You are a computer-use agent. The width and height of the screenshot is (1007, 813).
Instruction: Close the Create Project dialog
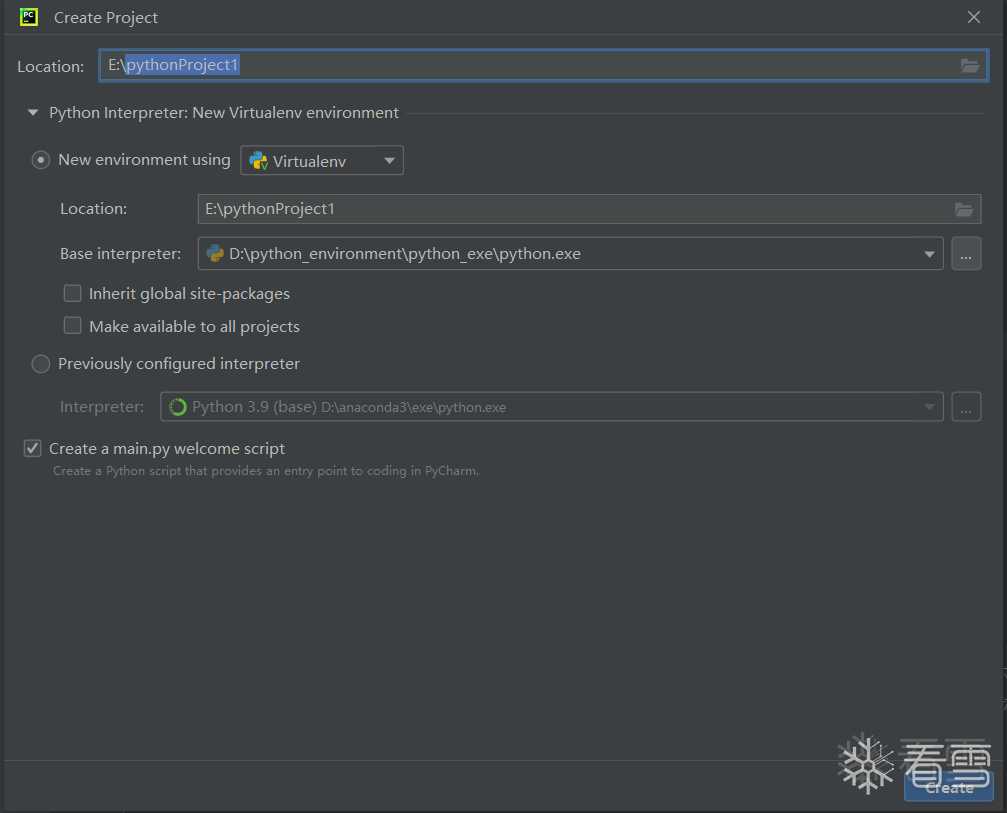pos(974,17)
